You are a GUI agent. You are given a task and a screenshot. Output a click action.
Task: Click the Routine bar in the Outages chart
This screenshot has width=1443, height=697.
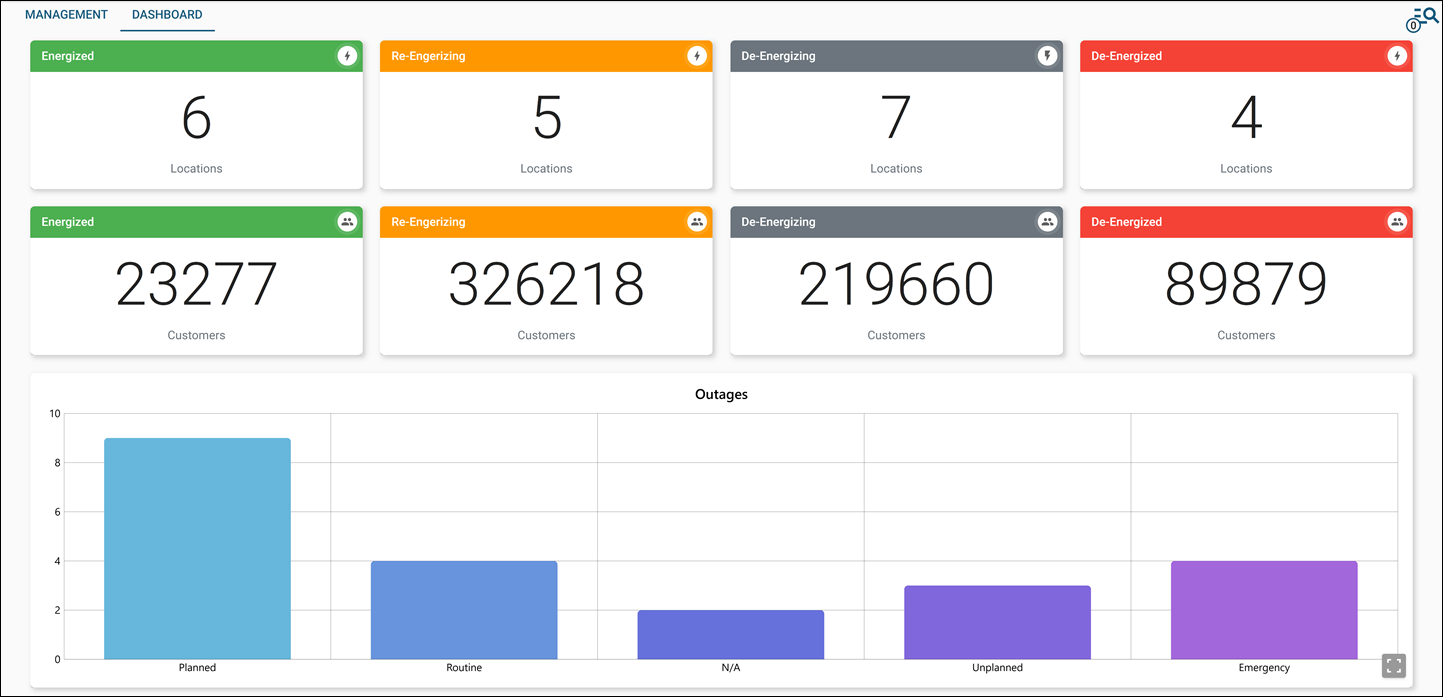[464, 610]
